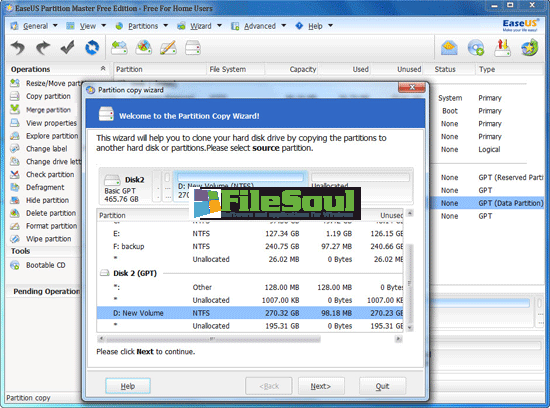
Task: Collapse the Operations panel chevron
Action: click(103, 68)
